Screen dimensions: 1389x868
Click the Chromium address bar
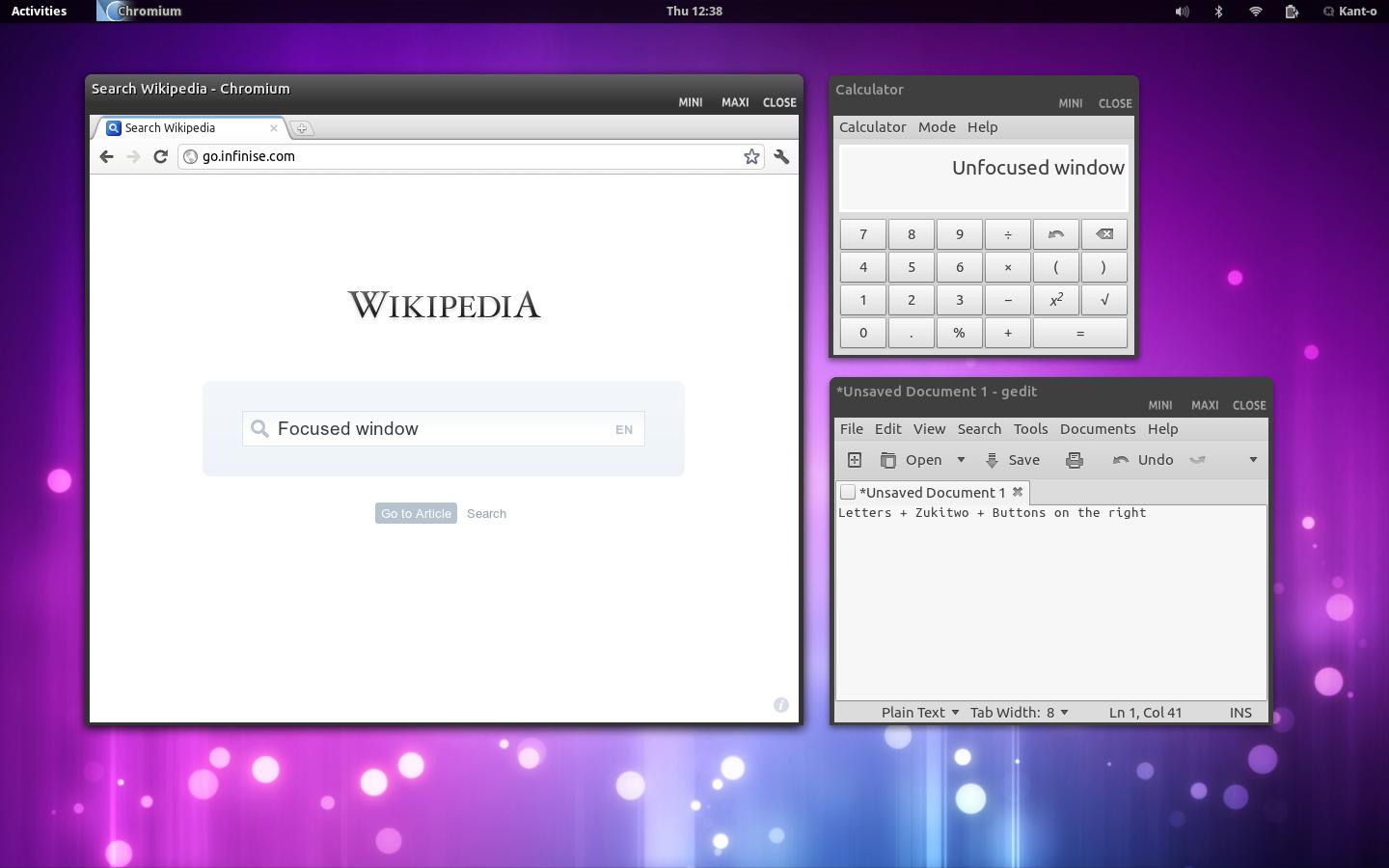point(471,156)
